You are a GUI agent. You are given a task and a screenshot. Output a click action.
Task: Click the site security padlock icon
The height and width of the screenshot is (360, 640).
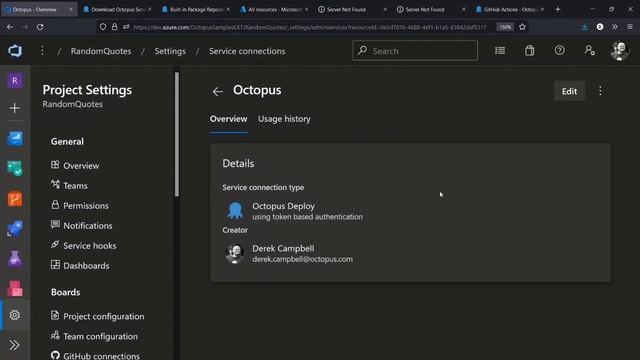click(x=115, y=27)
